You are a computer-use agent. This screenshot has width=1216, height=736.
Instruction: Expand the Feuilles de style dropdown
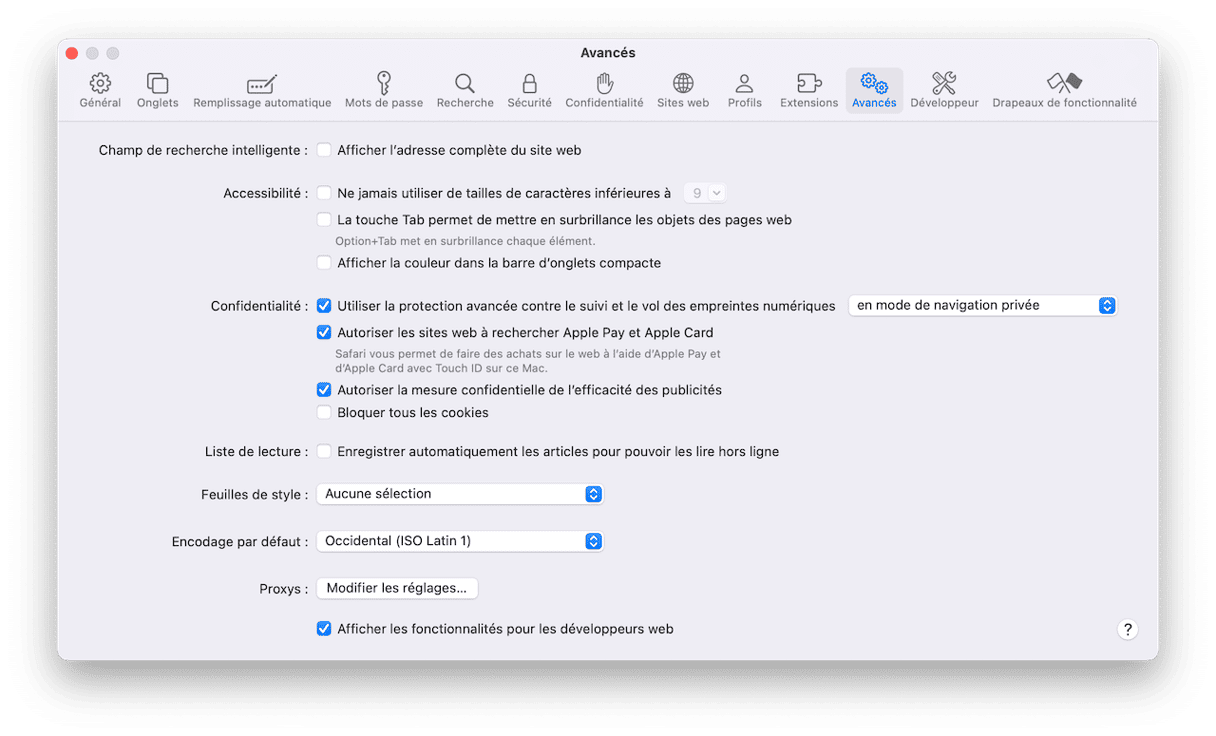point(459,494)
